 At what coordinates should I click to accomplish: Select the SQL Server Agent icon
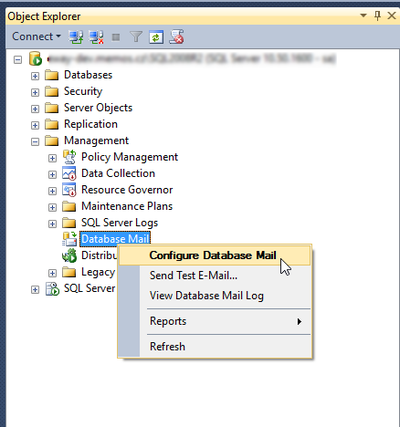click(x=52, y=289)
